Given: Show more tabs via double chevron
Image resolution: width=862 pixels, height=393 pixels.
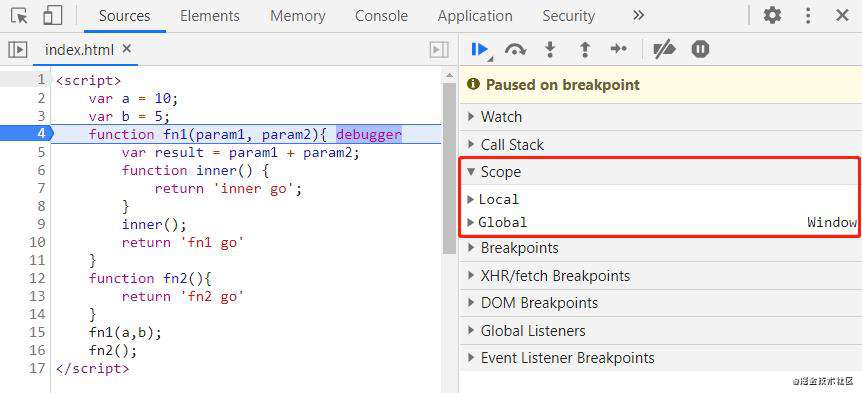Looking at the screenshot, I should [638, 15].
